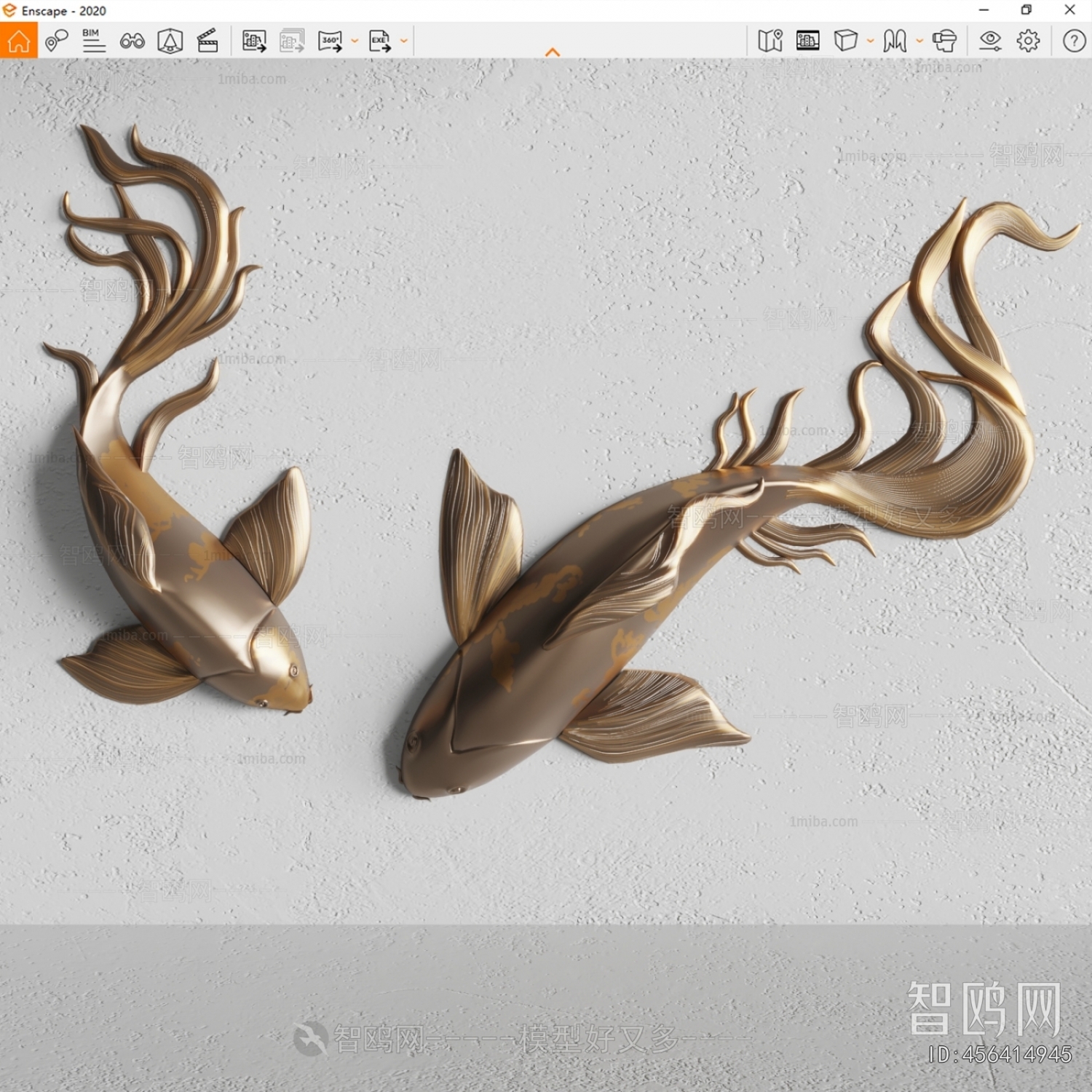Image resolution: width=1092 pixels, height=1092 pixels.
Task: Minimize the Enscape window
Action: (x=984, y=10)
